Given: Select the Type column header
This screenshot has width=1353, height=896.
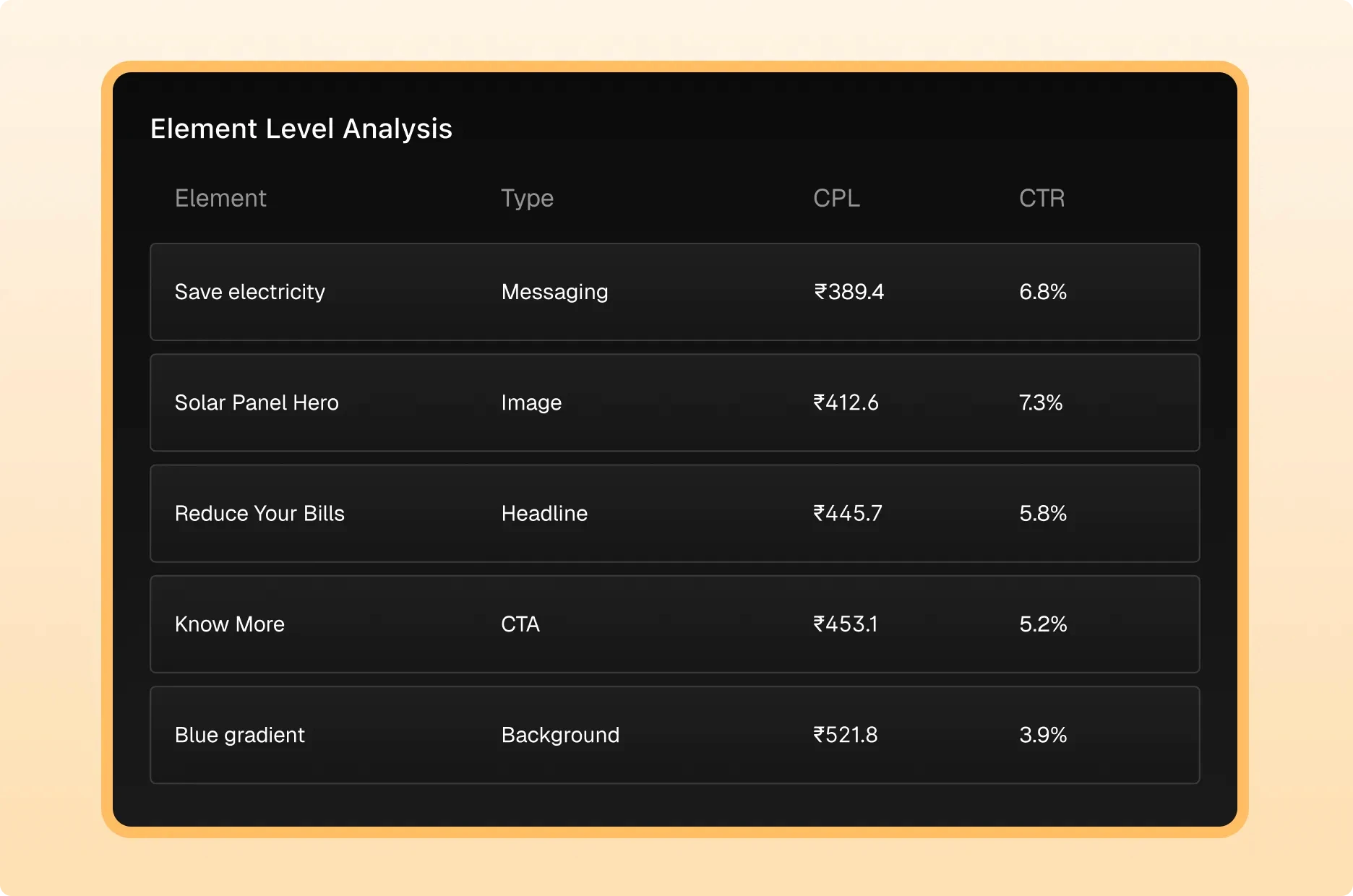Looking at the screenshot, I should click(x=528, y=198).
